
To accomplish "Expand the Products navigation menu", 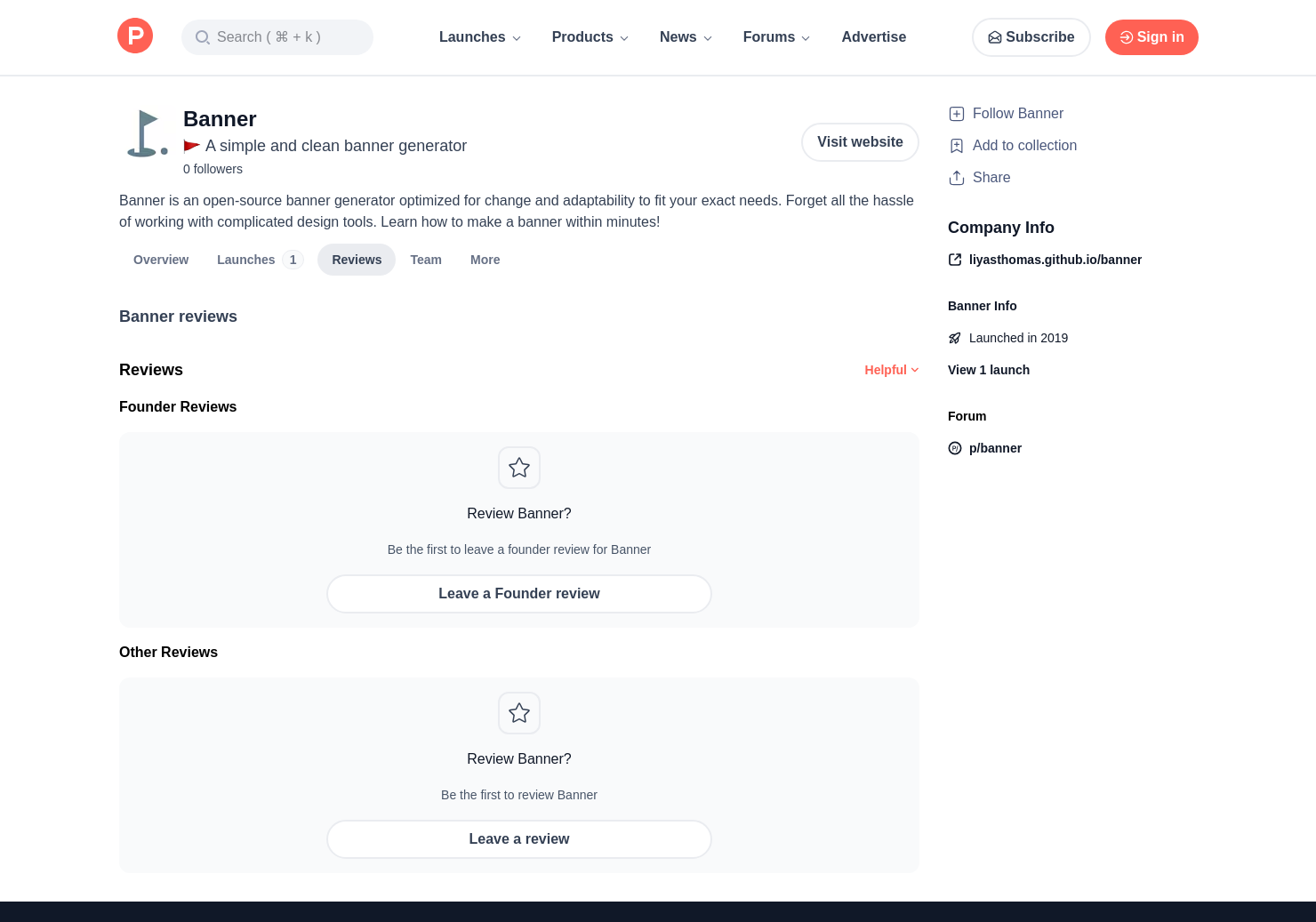I will [590, 37].
